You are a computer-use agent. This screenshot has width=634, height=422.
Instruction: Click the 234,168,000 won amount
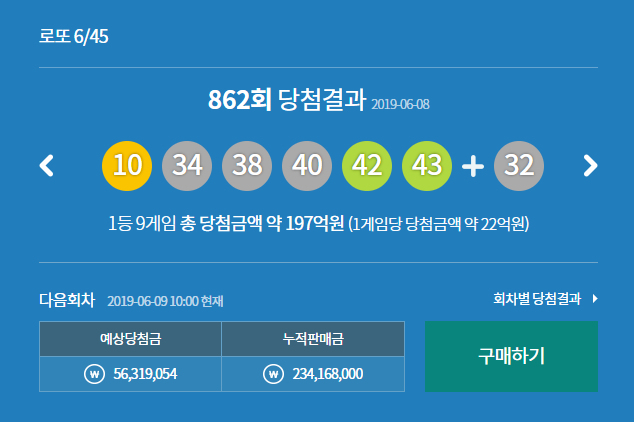(325, 374)
